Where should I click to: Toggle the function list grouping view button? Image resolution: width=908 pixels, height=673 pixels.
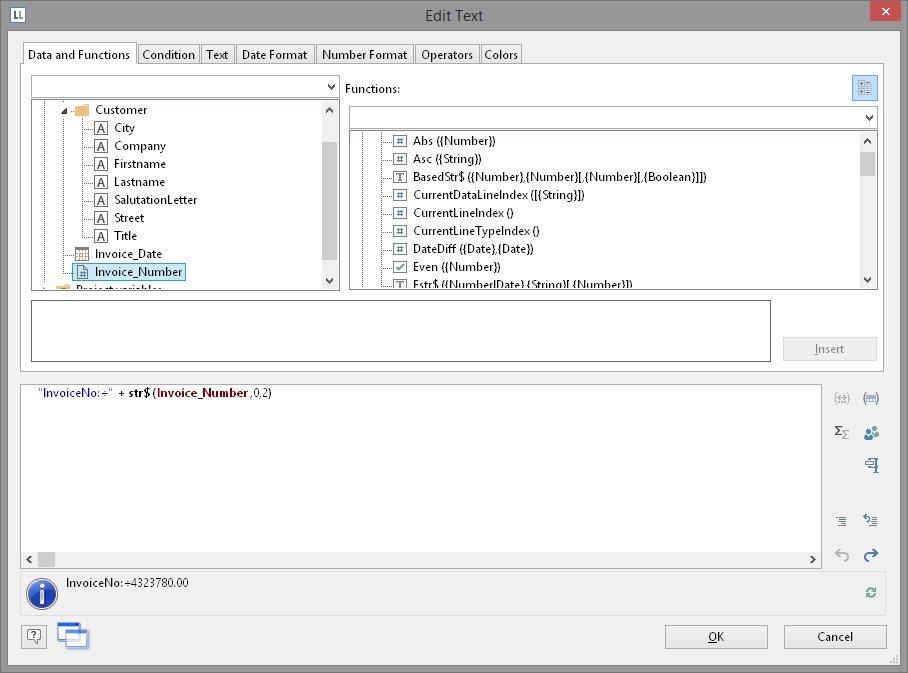[x=864, y=88]
